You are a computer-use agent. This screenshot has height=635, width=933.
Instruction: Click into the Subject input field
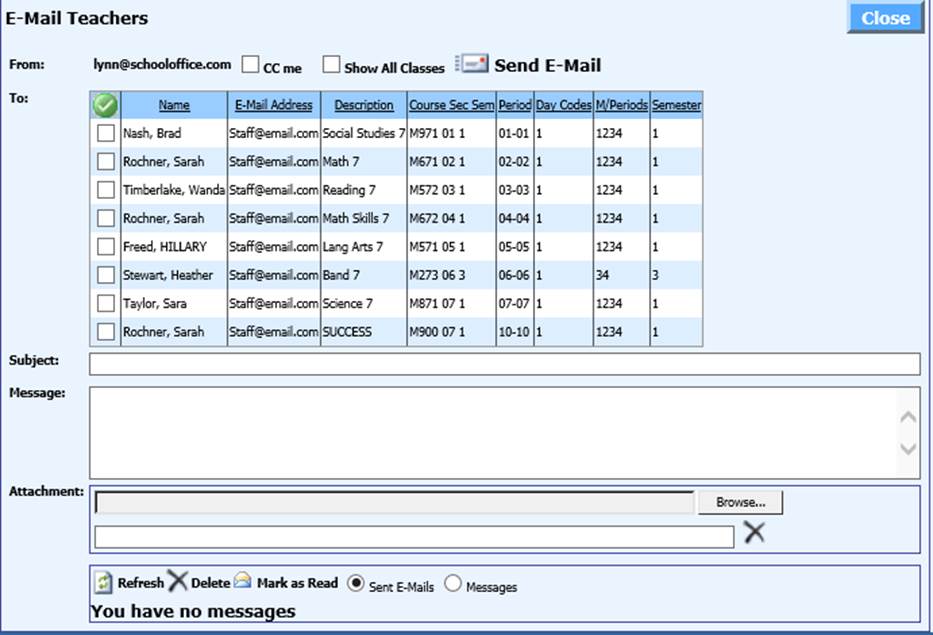tap(504, 363)
